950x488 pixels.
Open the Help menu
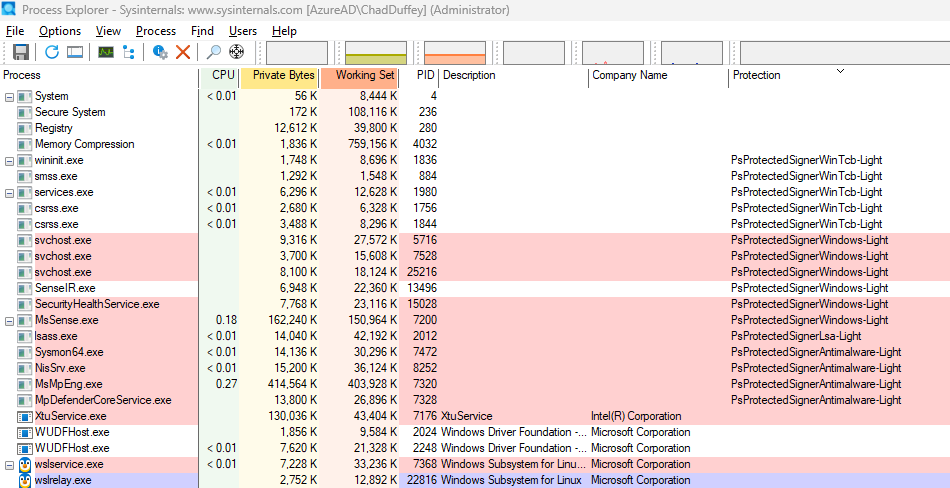pyautogui.click(x=284, y=31)
